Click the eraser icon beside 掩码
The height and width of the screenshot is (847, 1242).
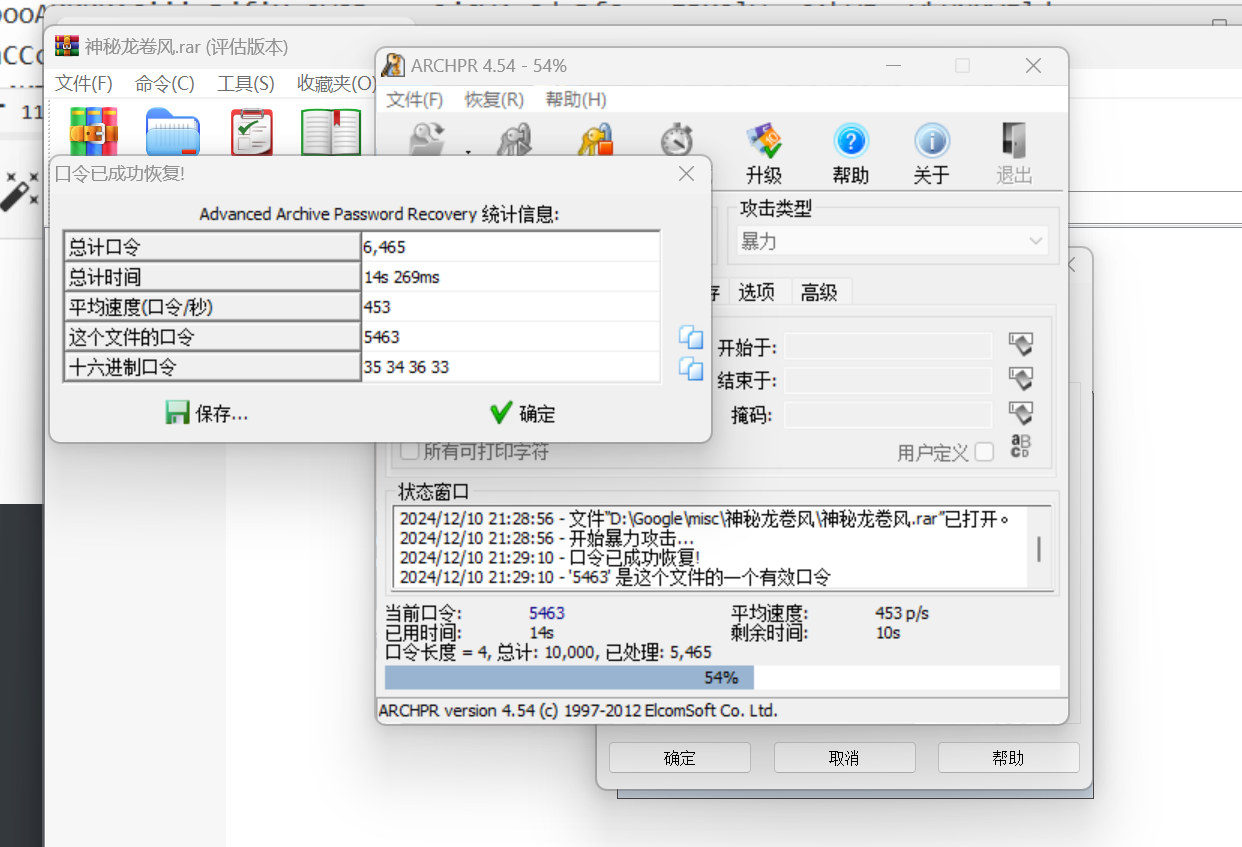(1020, 413)
